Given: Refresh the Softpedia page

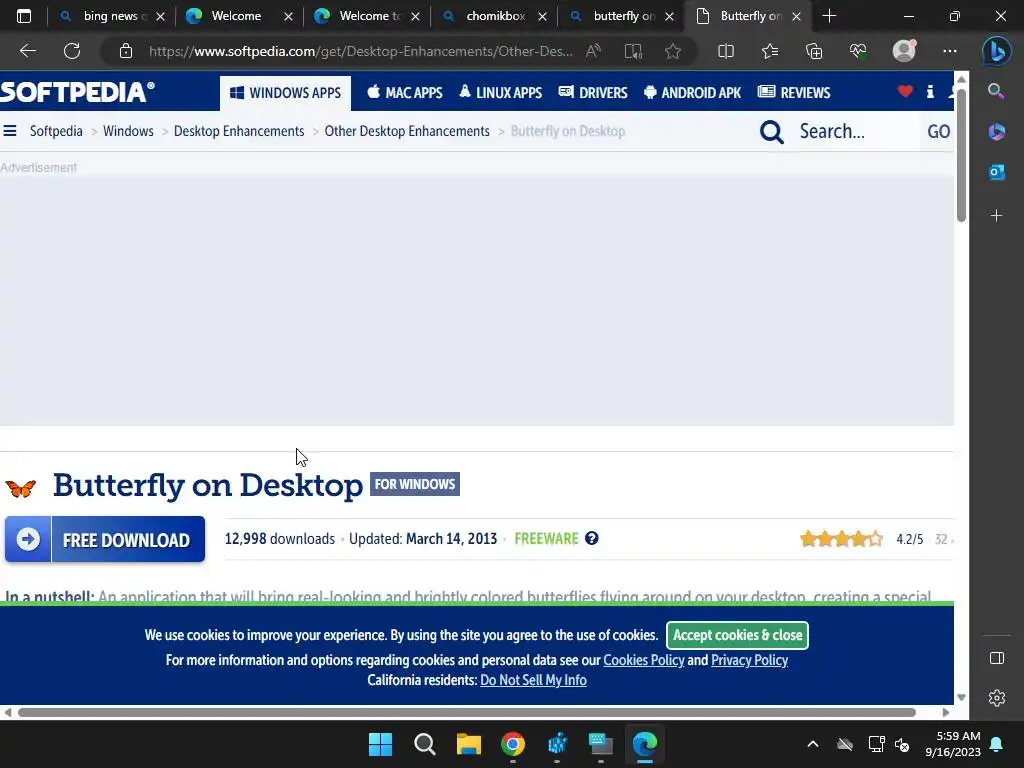Looking at the screenshot, I should coord(72,51).
